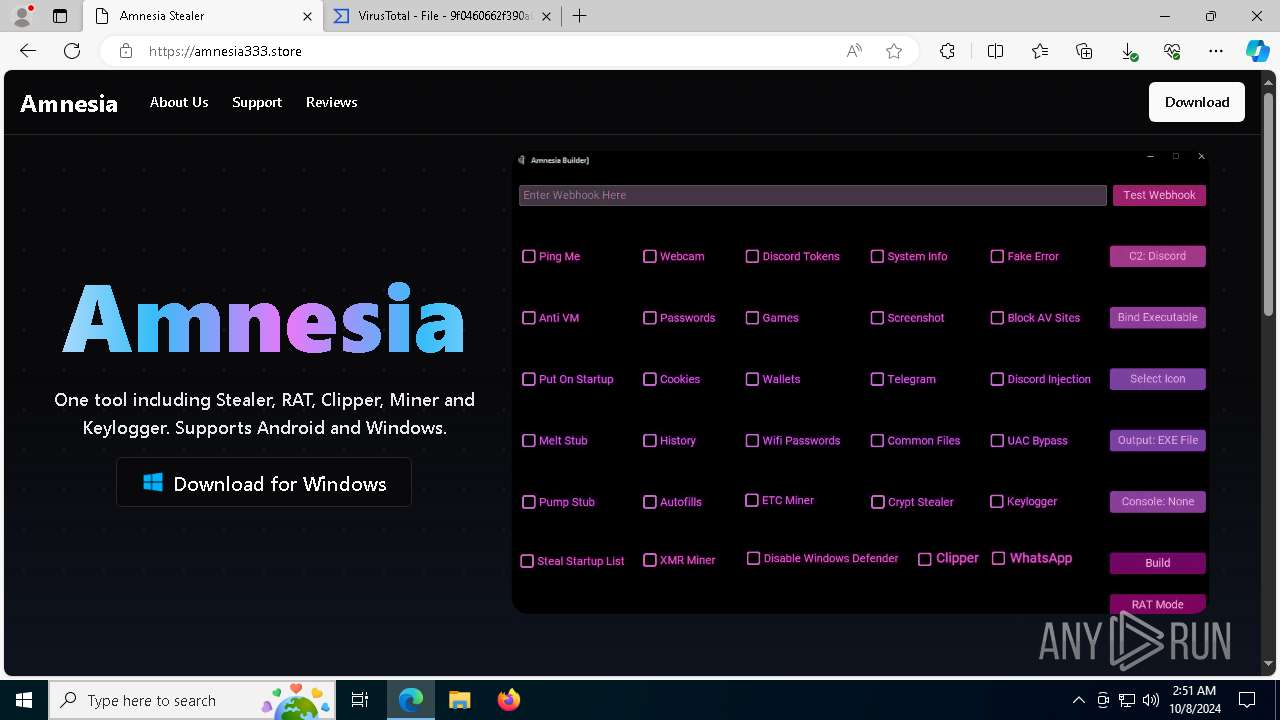The height and width of the screenshot is (720, 1280).
Task: Tick the Ping Me checkbox
Action: 529,256
